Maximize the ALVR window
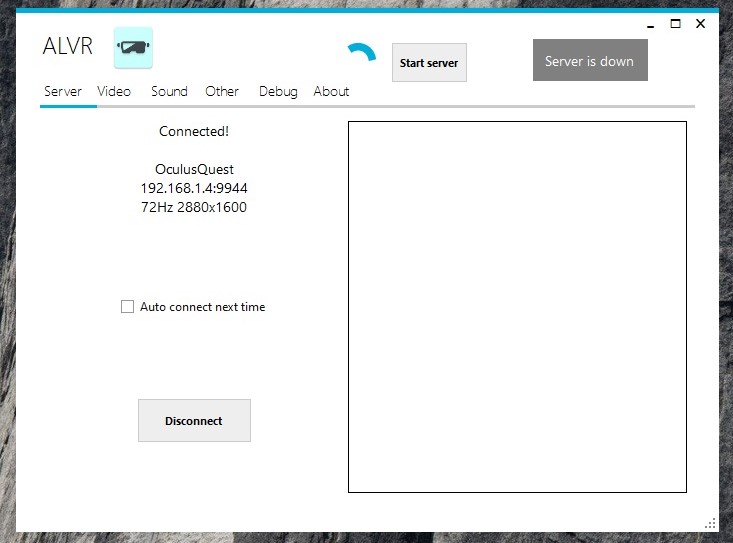This screenshot has height=543, width=733. (675, 24)
